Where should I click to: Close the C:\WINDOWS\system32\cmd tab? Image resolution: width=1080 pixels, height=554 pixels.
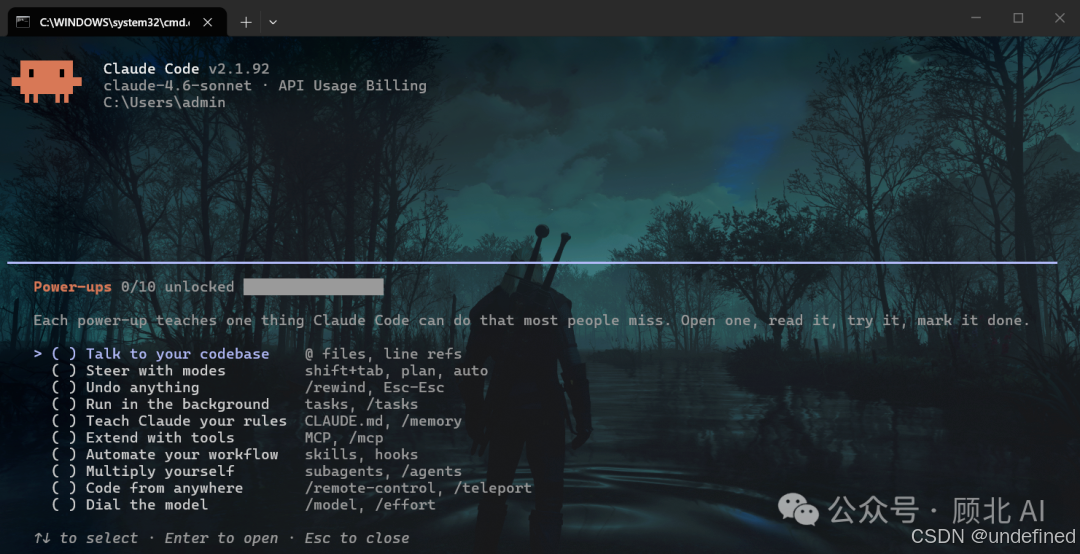[x=207, y=22]
